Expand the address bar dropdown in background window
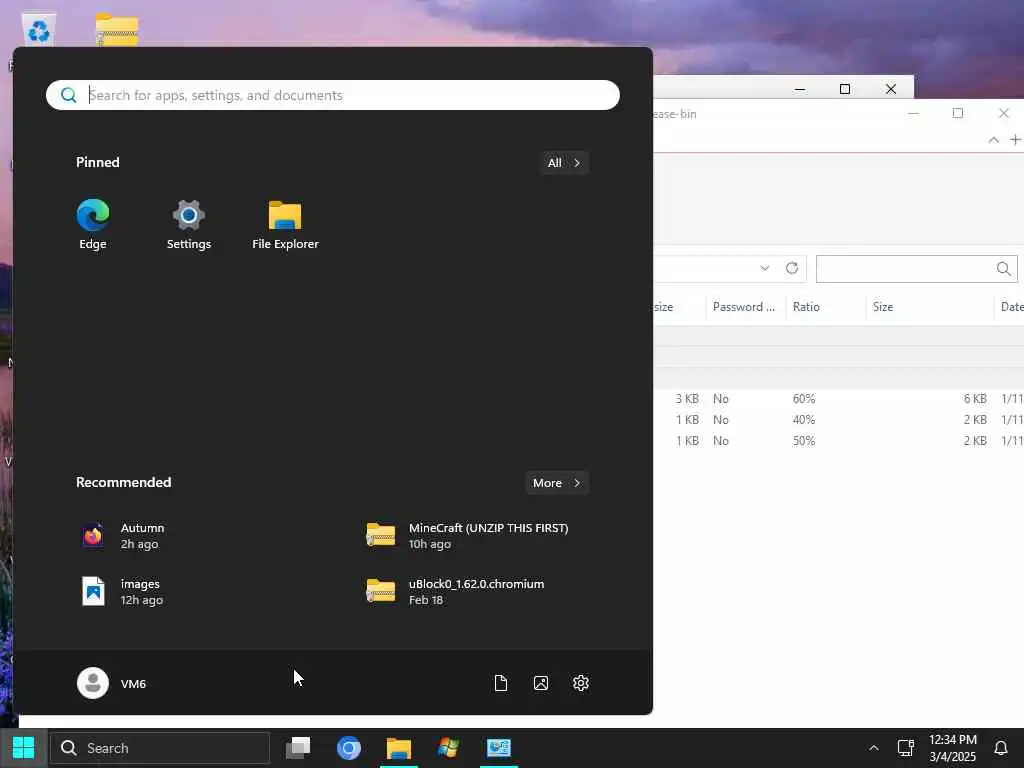1024x768 pixels. click(x=765, y=268)
